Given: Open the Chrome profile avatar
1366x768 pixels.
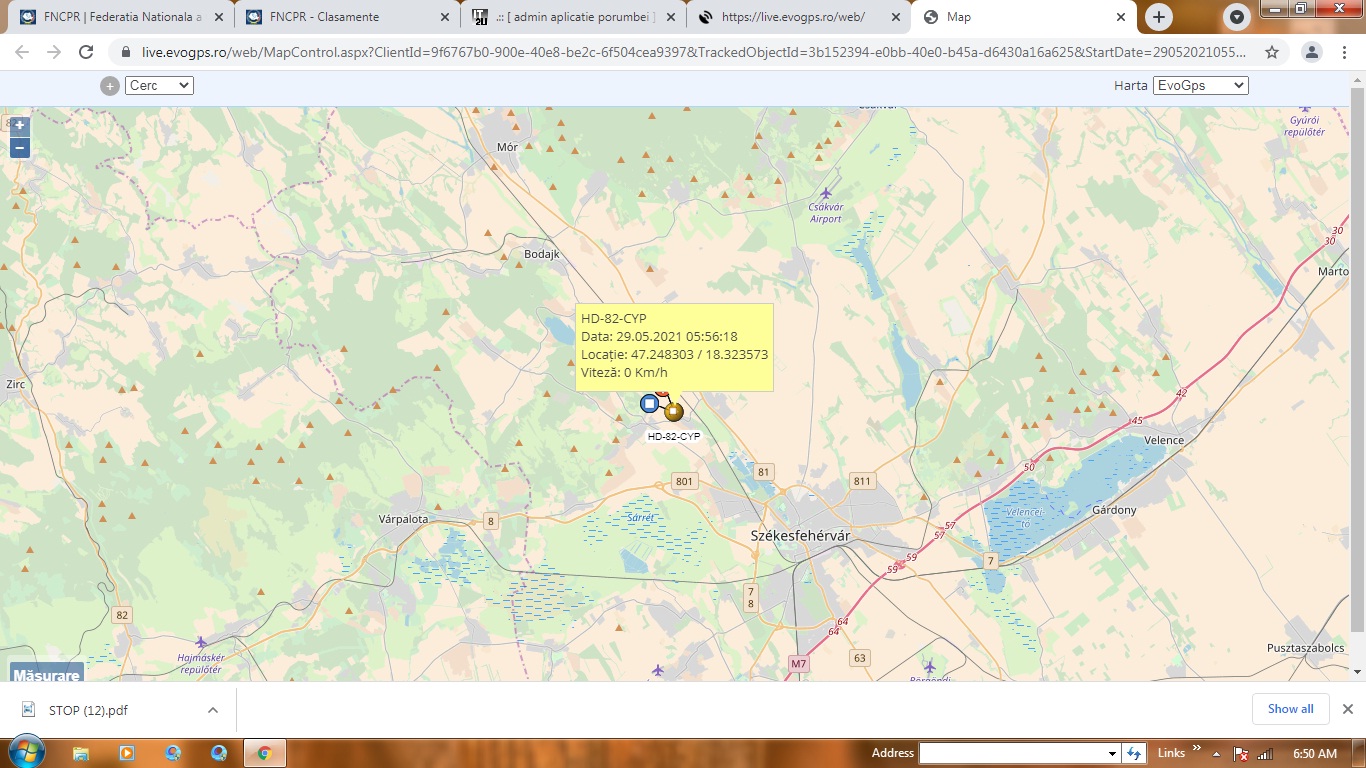Looking at the screenshot, I should (x=1312, y=53).
